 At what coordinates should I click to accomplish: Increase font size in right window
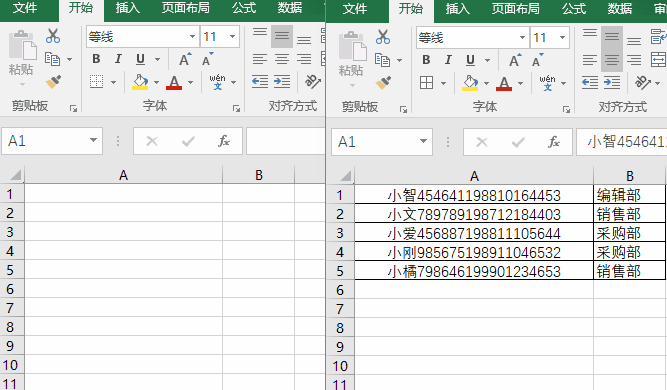pos(515,60)
